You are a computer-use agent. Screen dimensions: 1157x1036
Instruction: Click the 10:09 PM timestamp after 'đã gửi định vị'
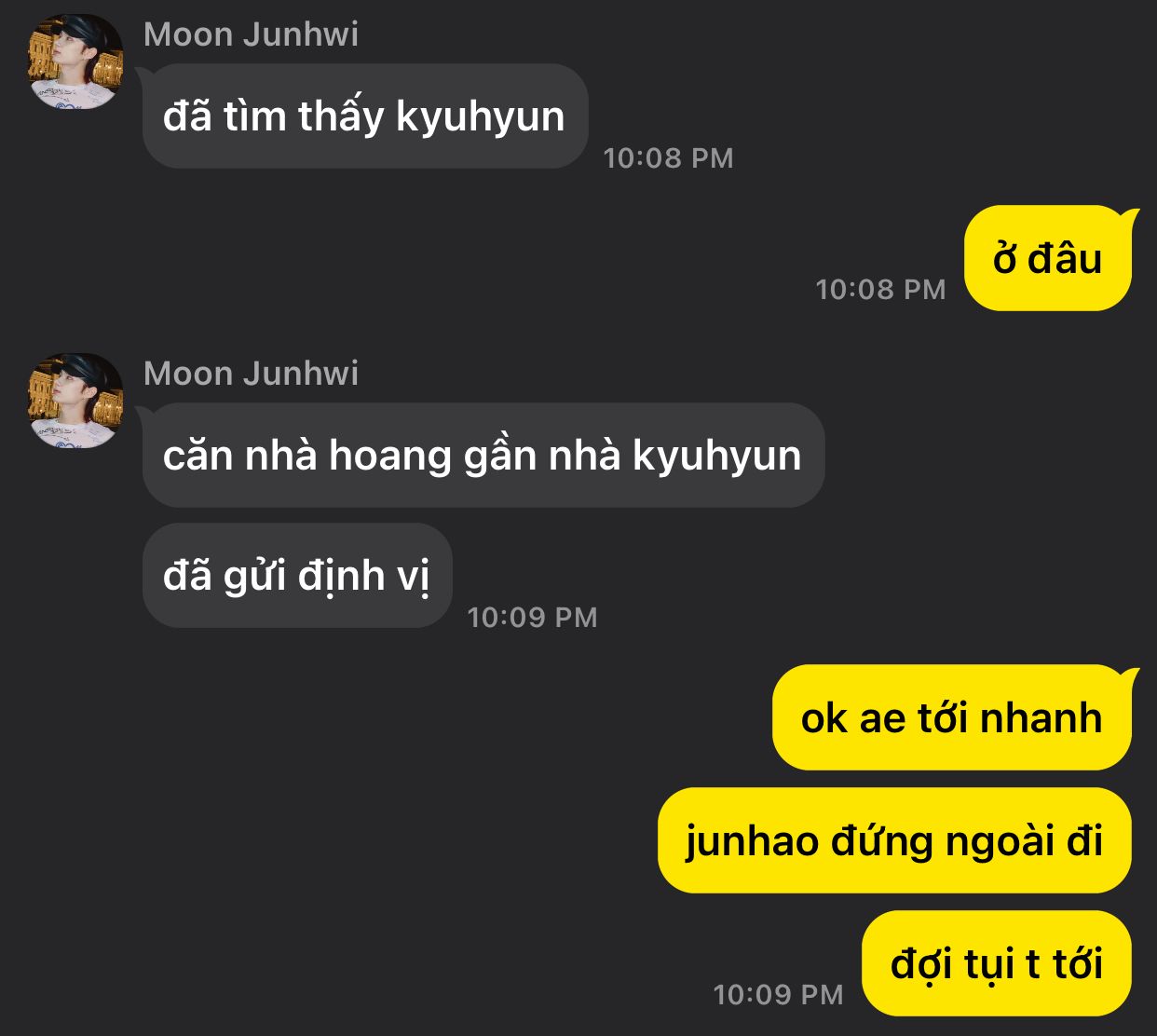532,618
